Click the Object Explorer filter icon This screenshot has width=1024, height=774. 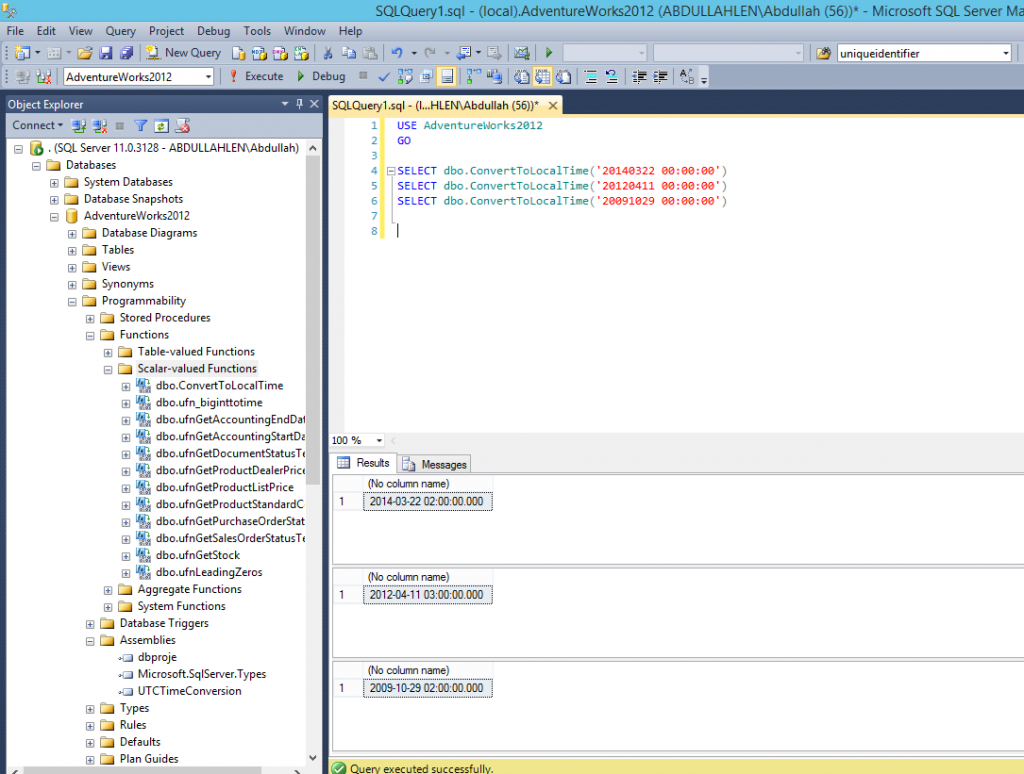[x=140, y=125]
